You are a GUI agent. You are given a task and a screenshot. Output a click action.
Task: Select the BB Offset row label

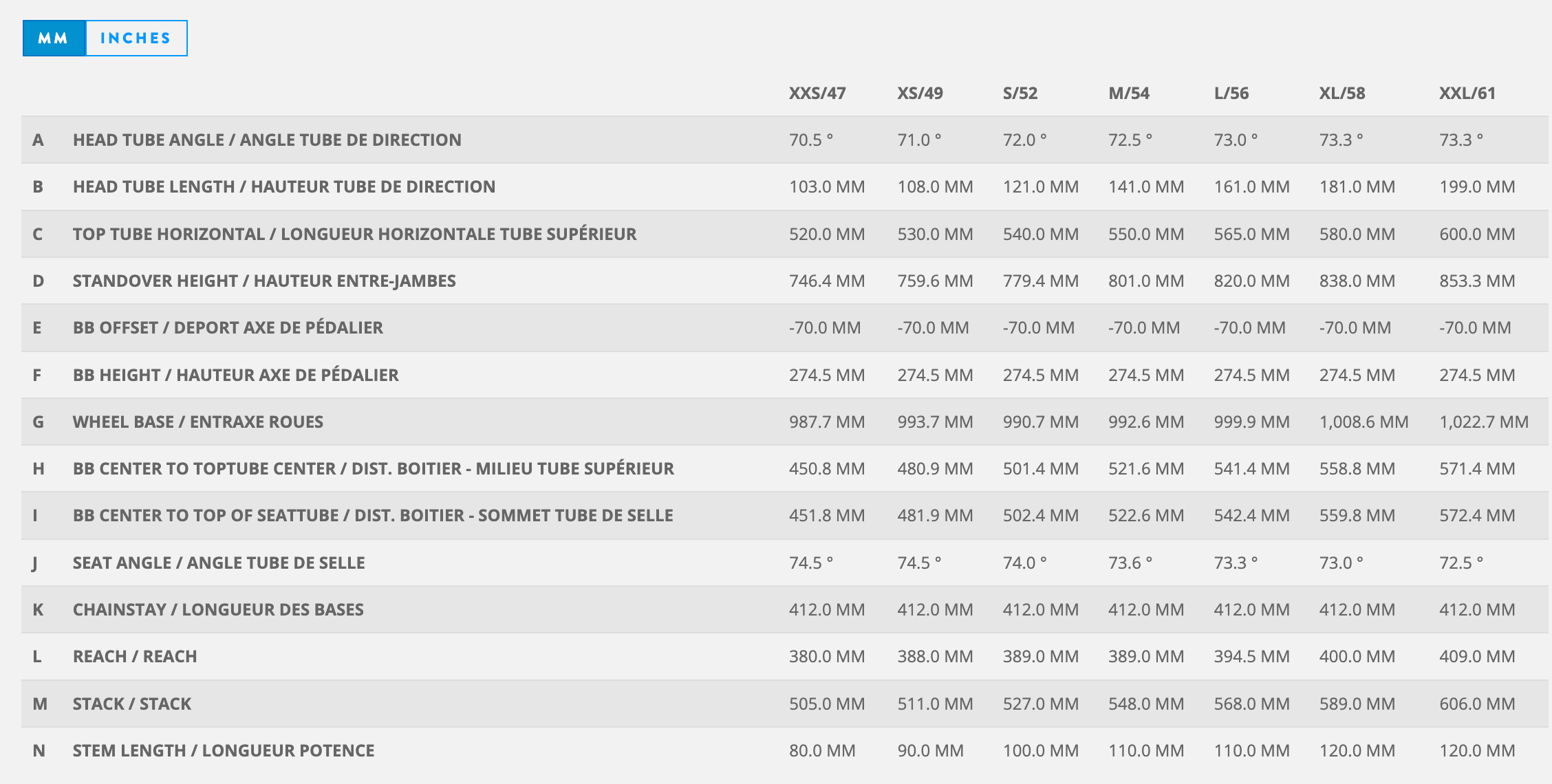pos(228,328)
